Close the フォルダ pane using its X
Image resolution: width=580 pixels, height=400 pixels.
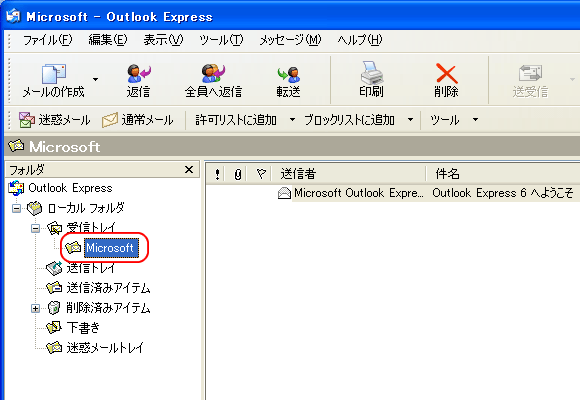[x=189, y=170]
